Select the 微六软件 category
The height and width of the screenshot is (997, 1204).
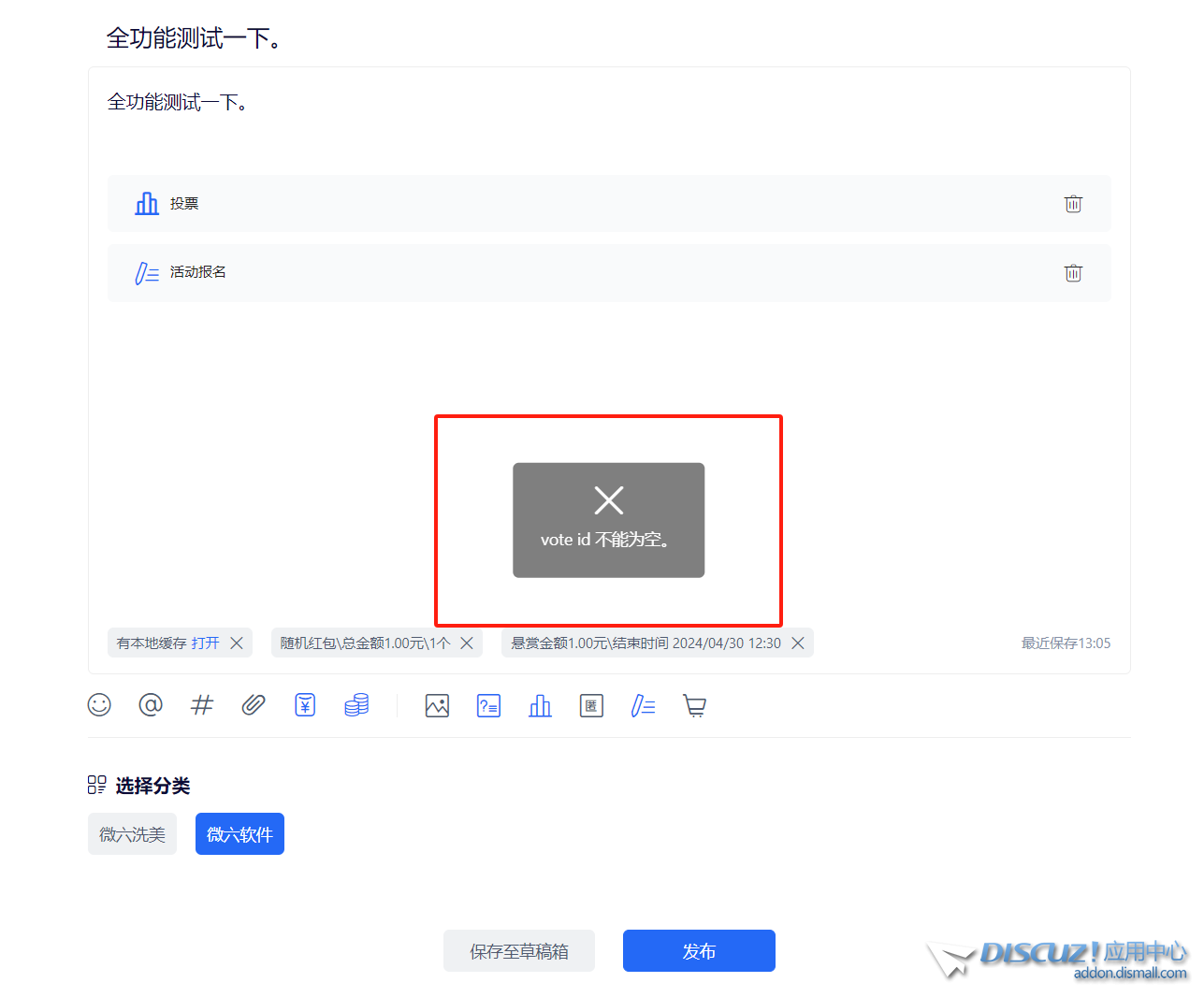[x=239, y=833]
